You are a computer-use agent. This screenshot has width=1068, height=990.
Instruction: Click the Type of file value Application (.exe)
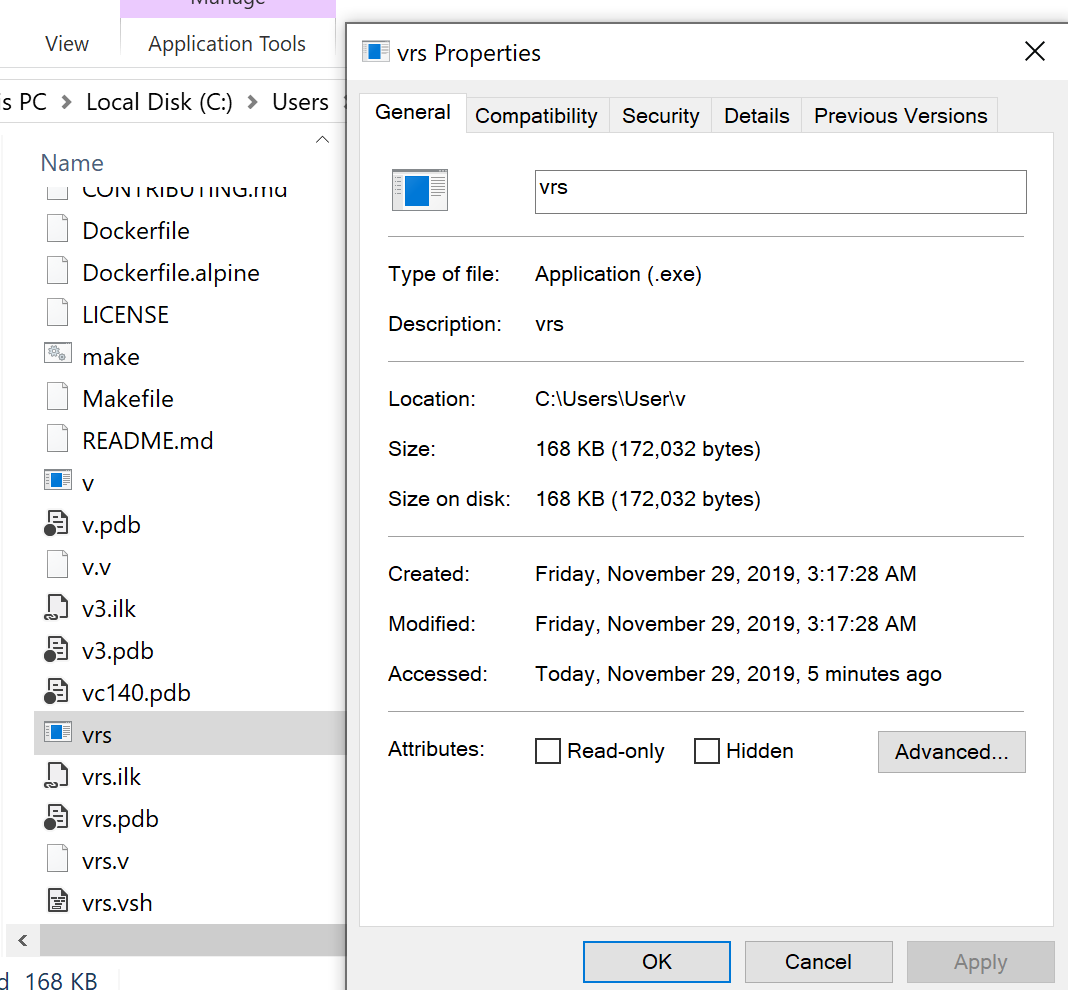(618, 274)
